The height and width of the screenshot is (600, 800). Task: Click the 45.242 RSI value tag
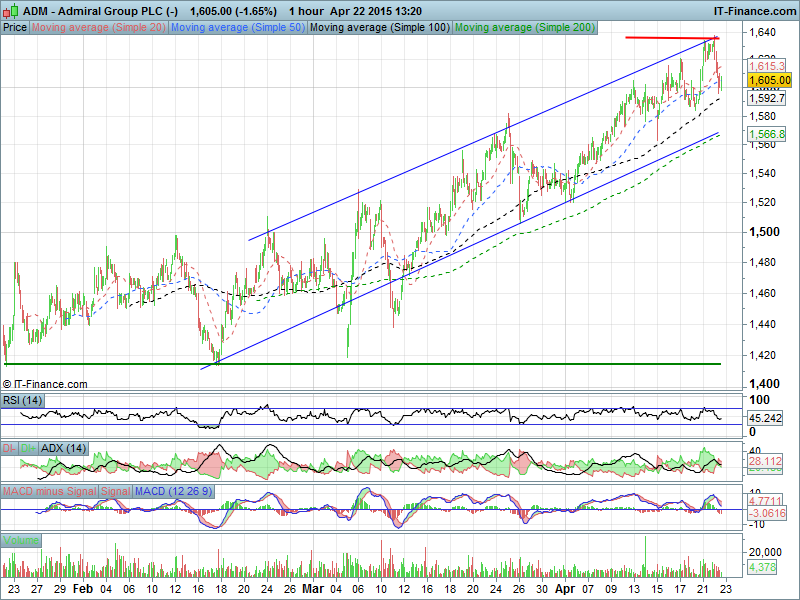click(x=766, y=418)
